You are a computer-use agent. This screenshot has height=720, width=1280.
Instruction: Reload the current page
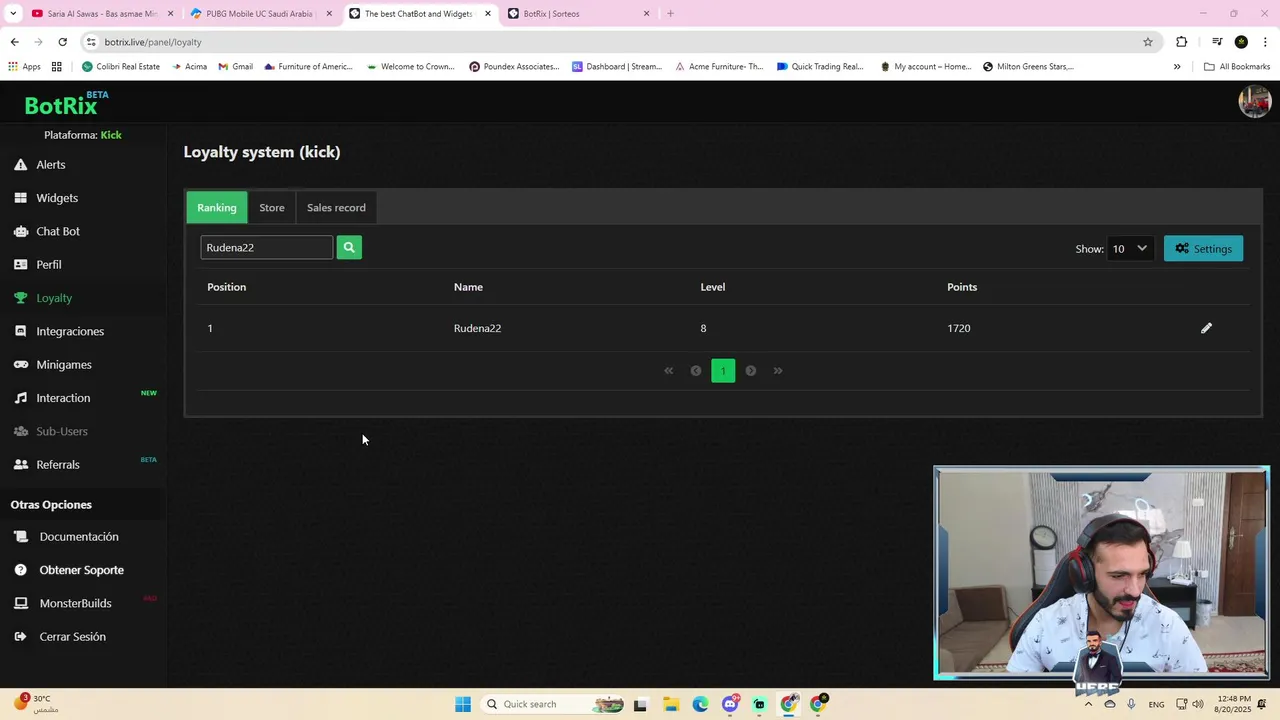(x=62, y=42)
